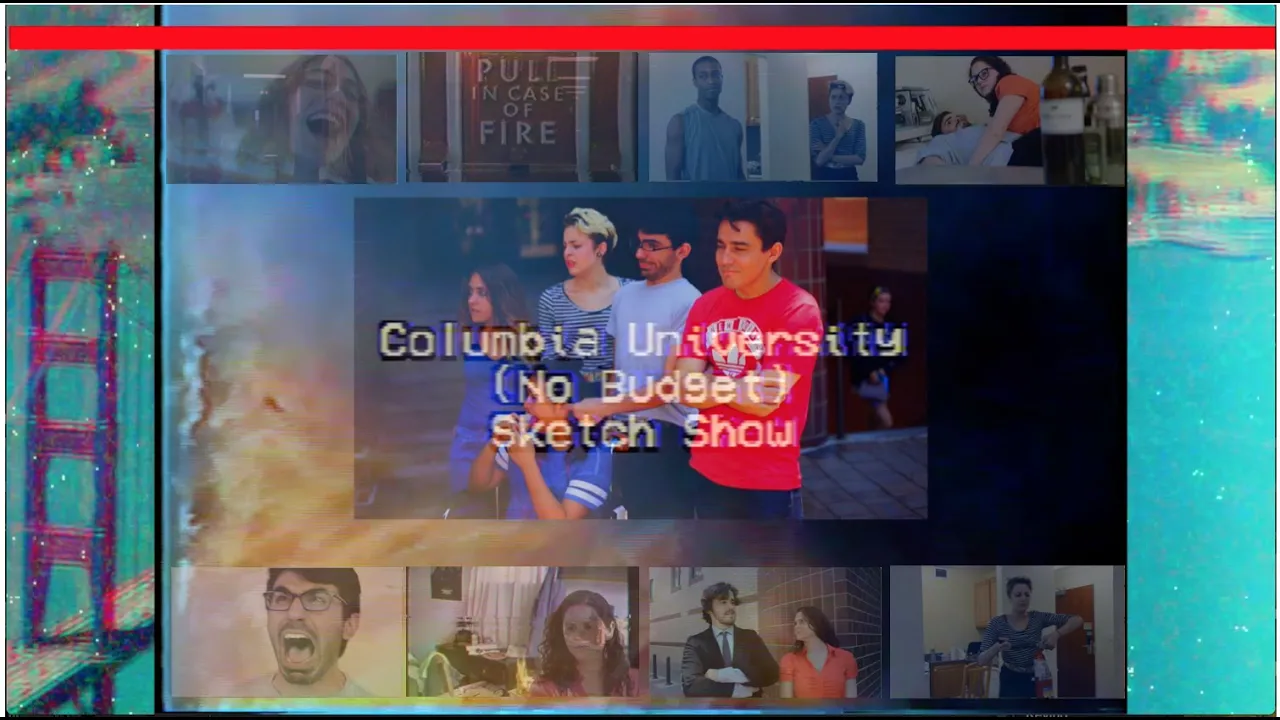1280x720 pixels.
Task: Click the central group photo
Action: coord(640,358)
